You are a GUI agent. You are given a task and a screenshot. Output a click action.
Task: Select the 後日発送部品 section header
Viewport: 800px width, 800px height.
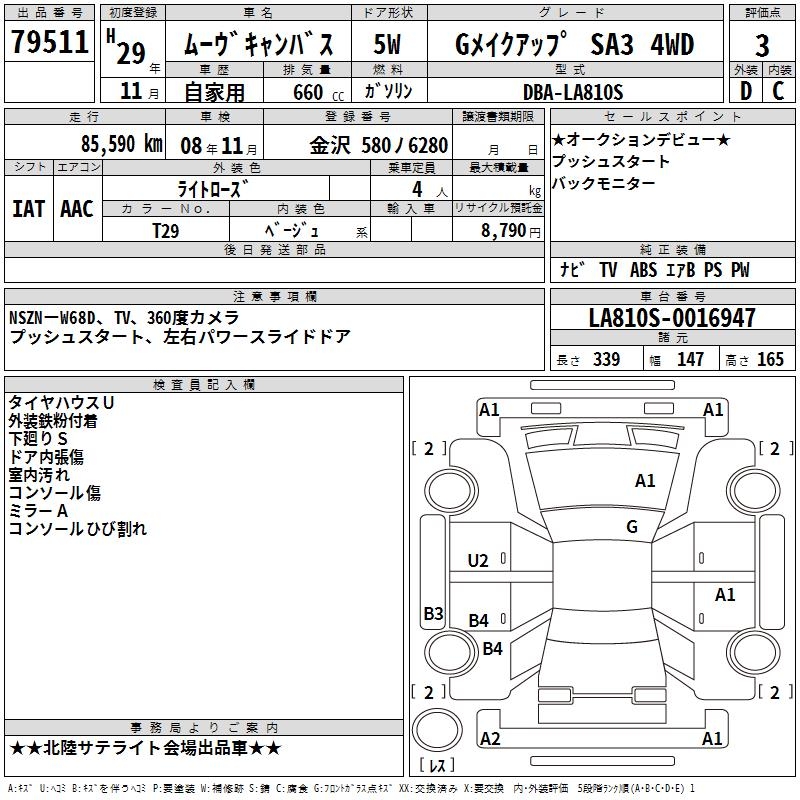[274, 249]
